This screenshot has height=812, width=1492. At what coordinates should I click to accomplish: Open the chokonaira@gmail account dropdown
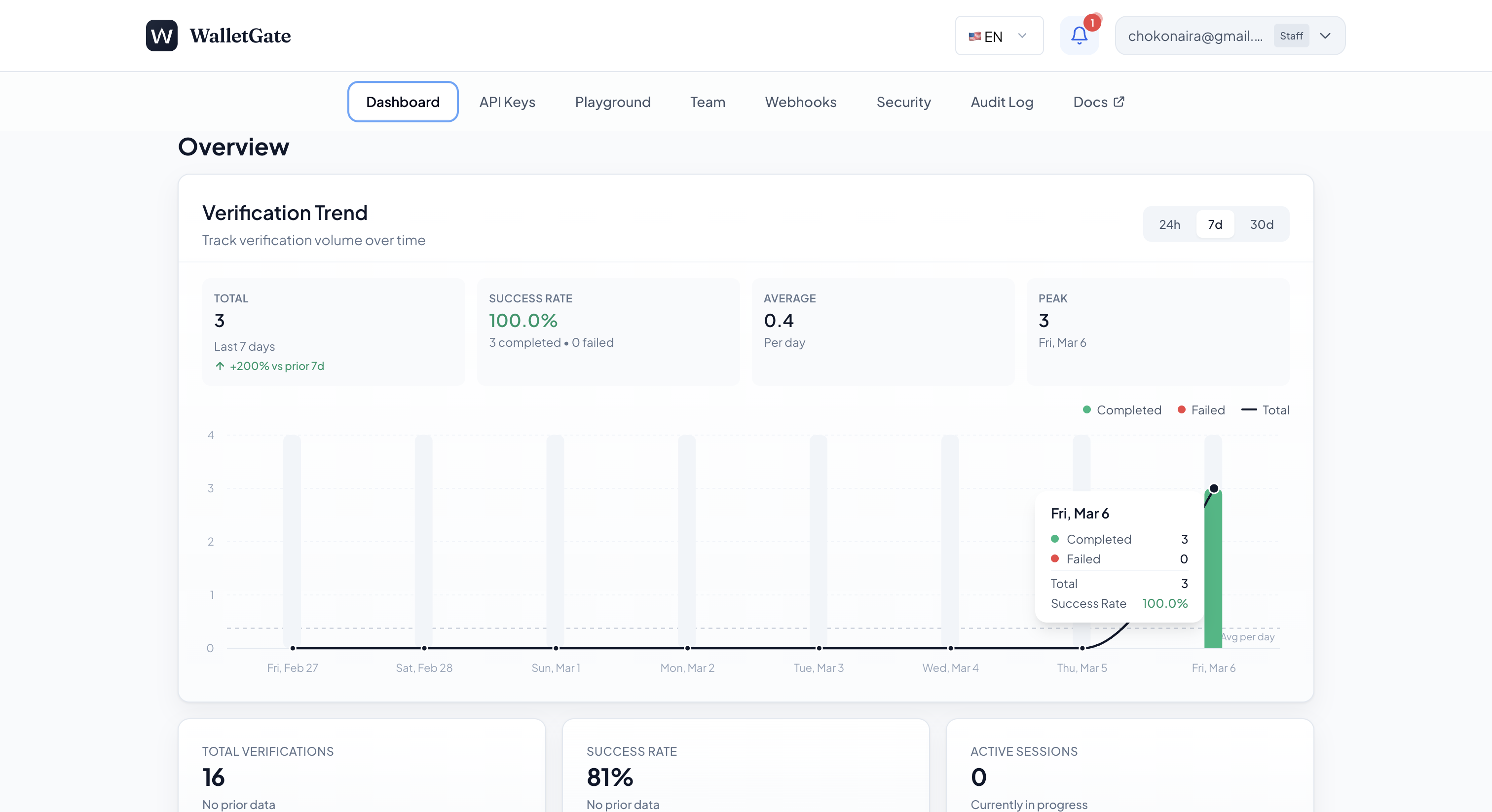(1195, 36)
